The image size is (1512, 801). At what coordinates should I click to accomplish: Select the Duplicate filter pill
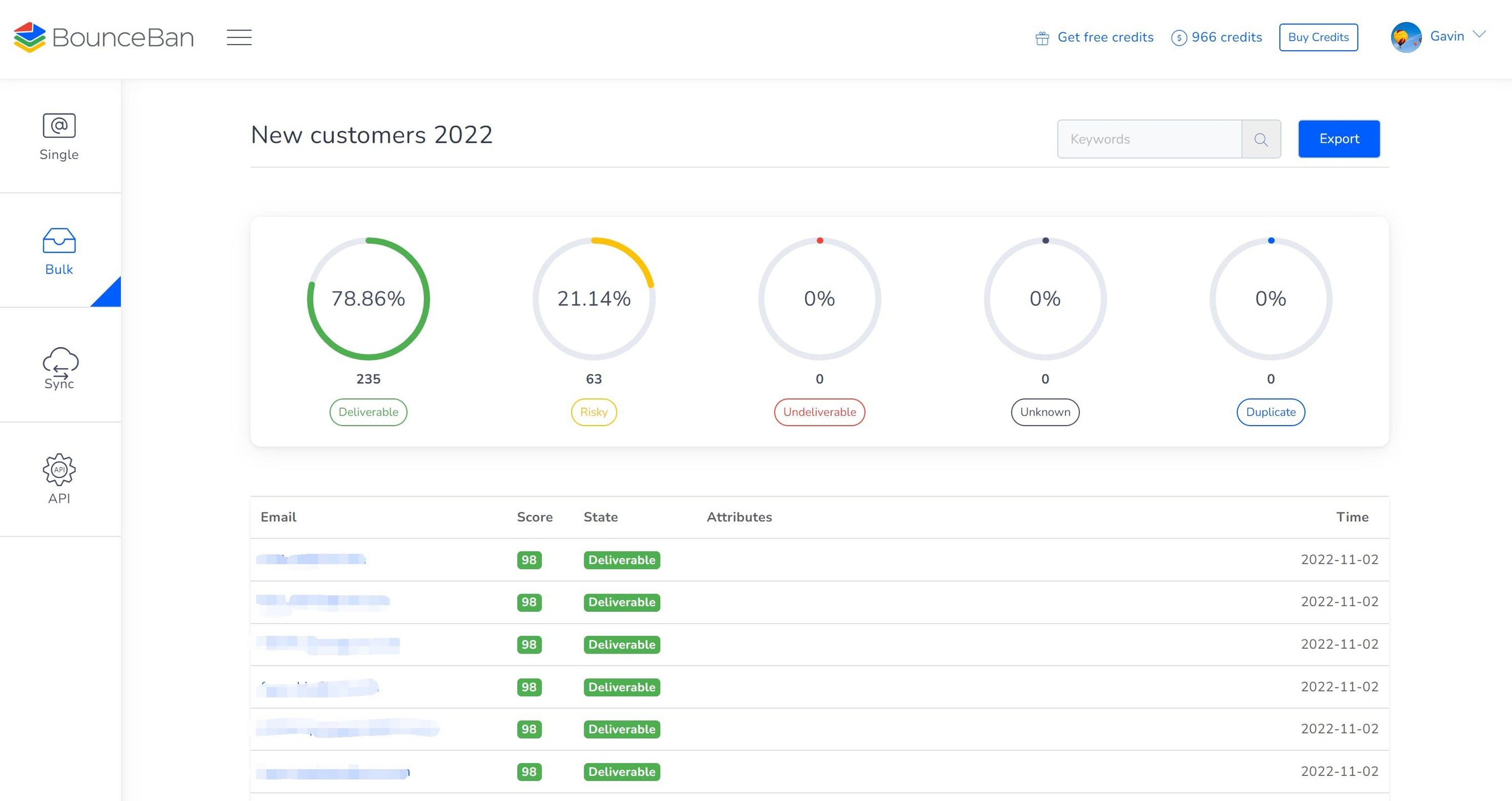pyautogui.click(x=1270, y=412)
